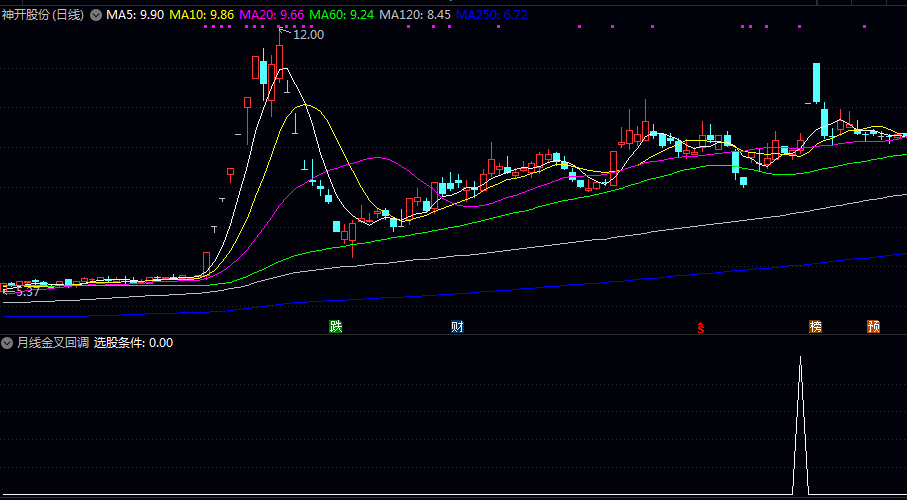907x500 pixels.
Task: Click the 选股条件 value label
Action: click(133, 342)
